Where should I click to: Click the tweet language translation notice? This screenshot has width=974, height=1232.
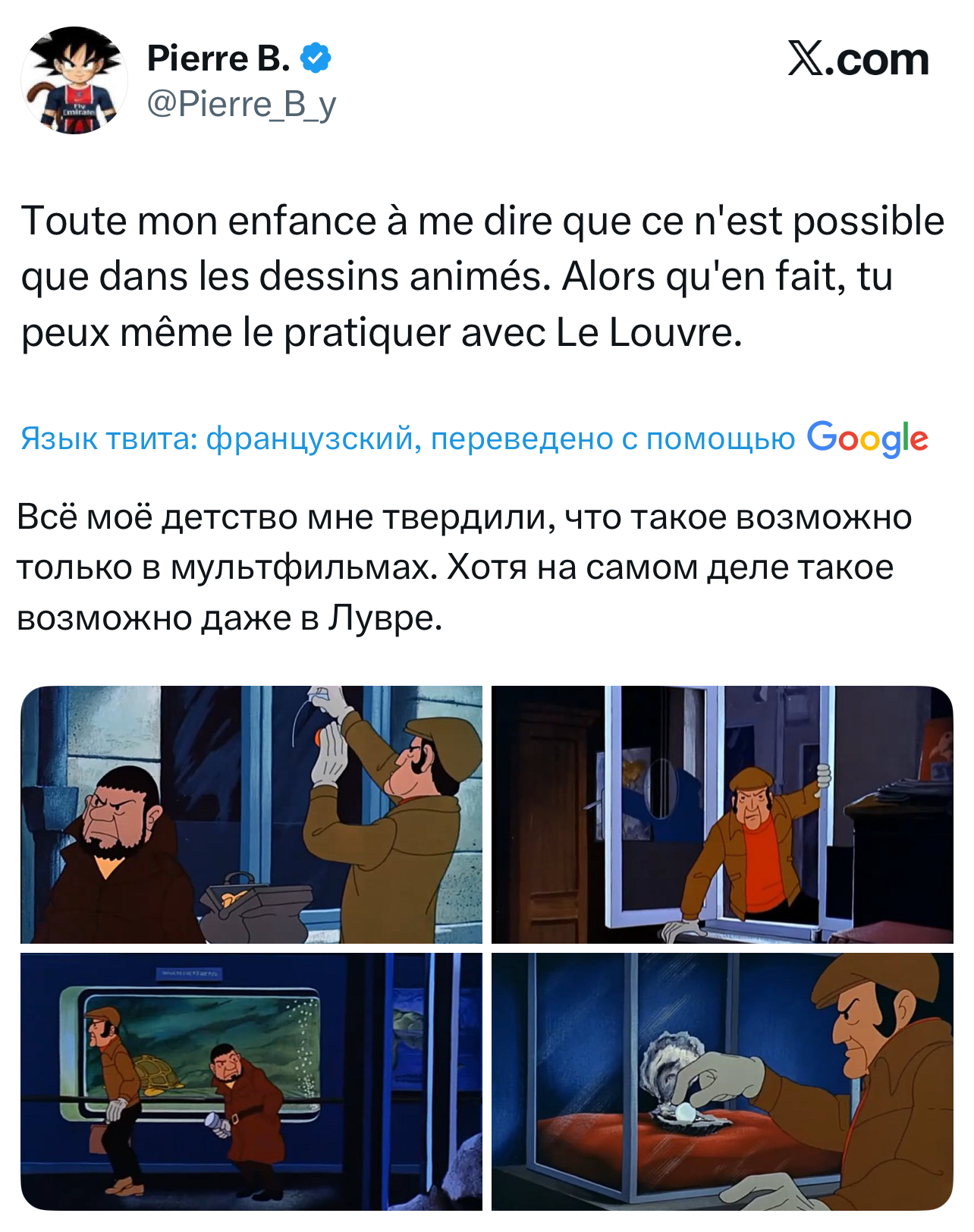click(x=474, y=438)
